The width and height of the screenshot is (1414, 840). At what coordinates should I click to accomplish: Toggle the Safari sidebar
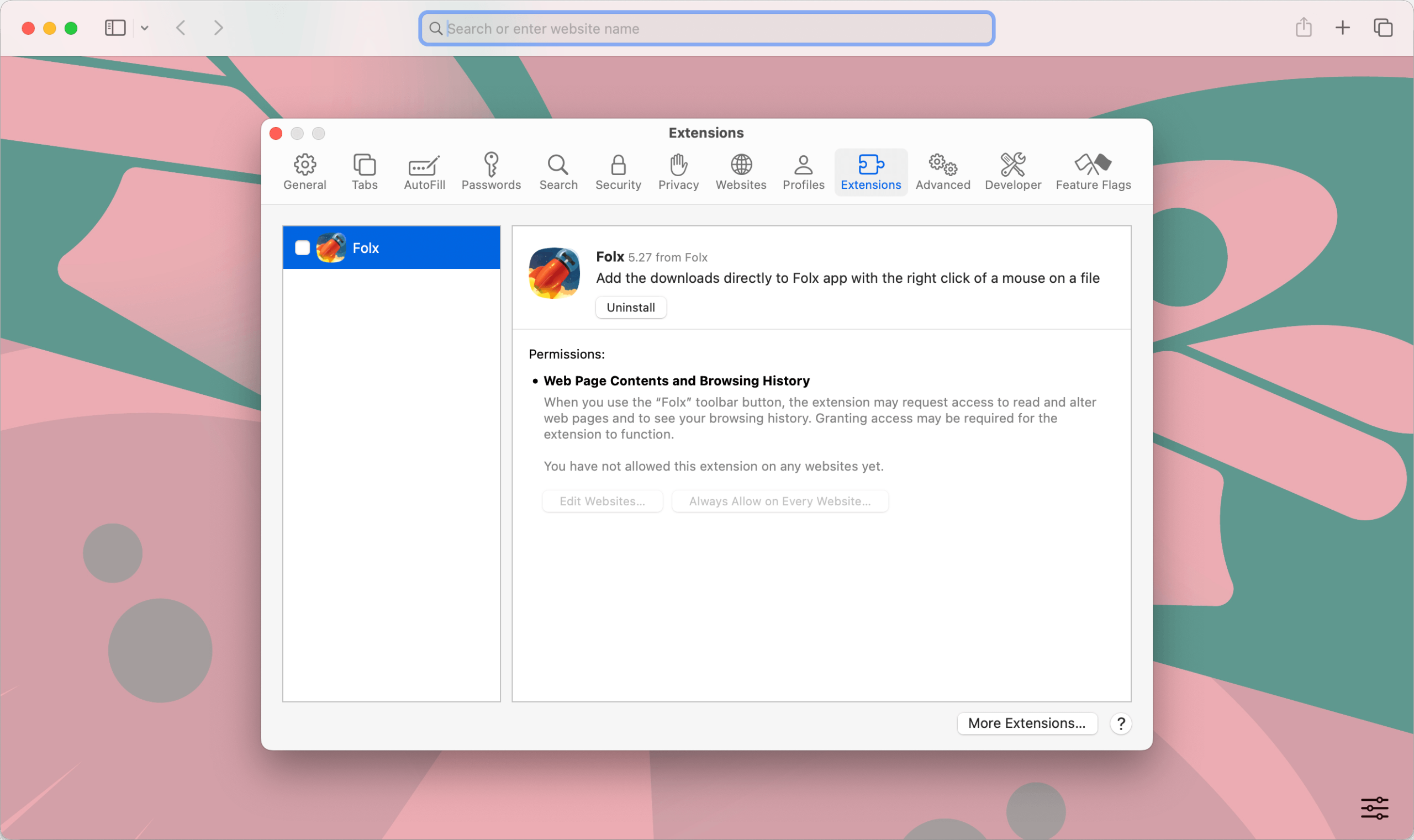[115, 28]
